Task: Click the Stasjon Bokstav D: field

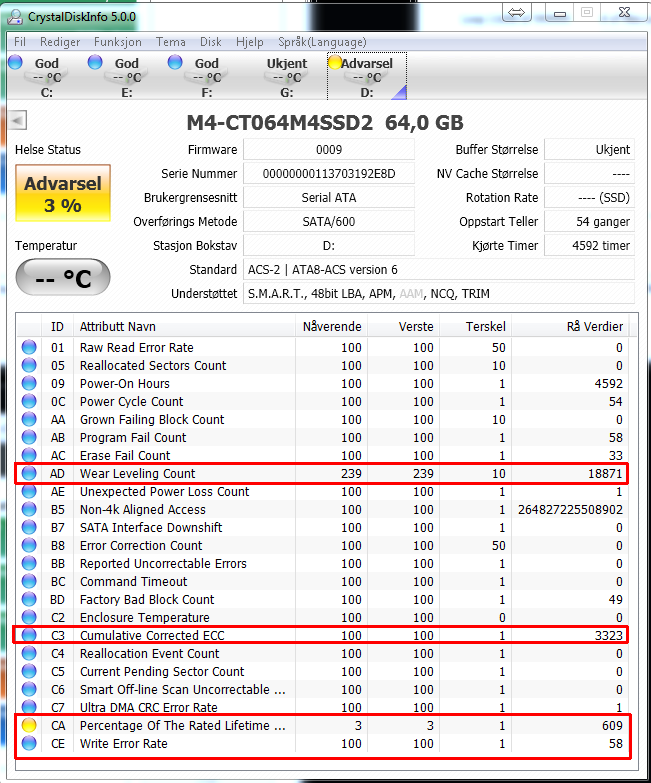Action: click(329, 246)
